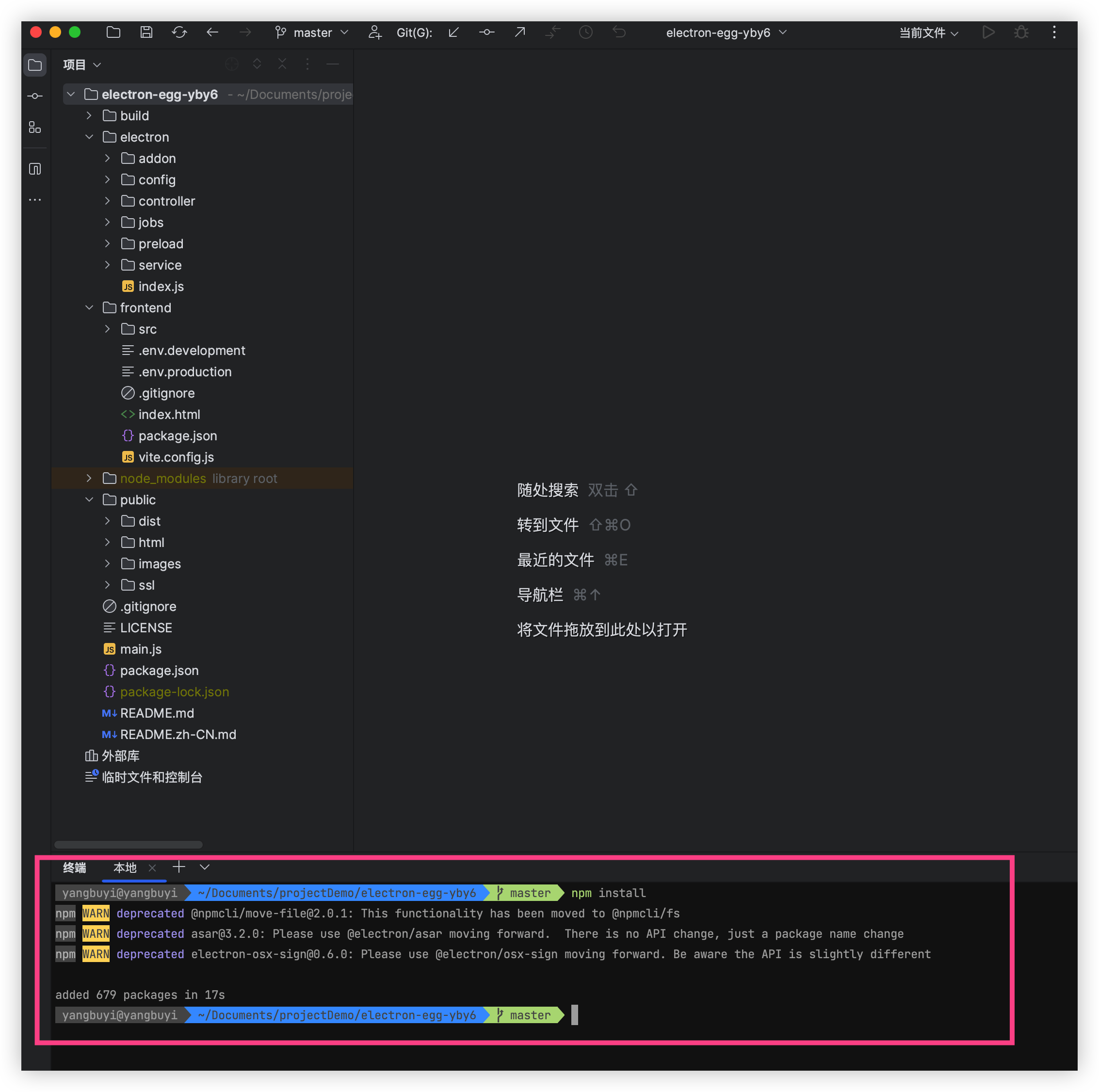Click the Extensions sidebar icon

[34, 128]
